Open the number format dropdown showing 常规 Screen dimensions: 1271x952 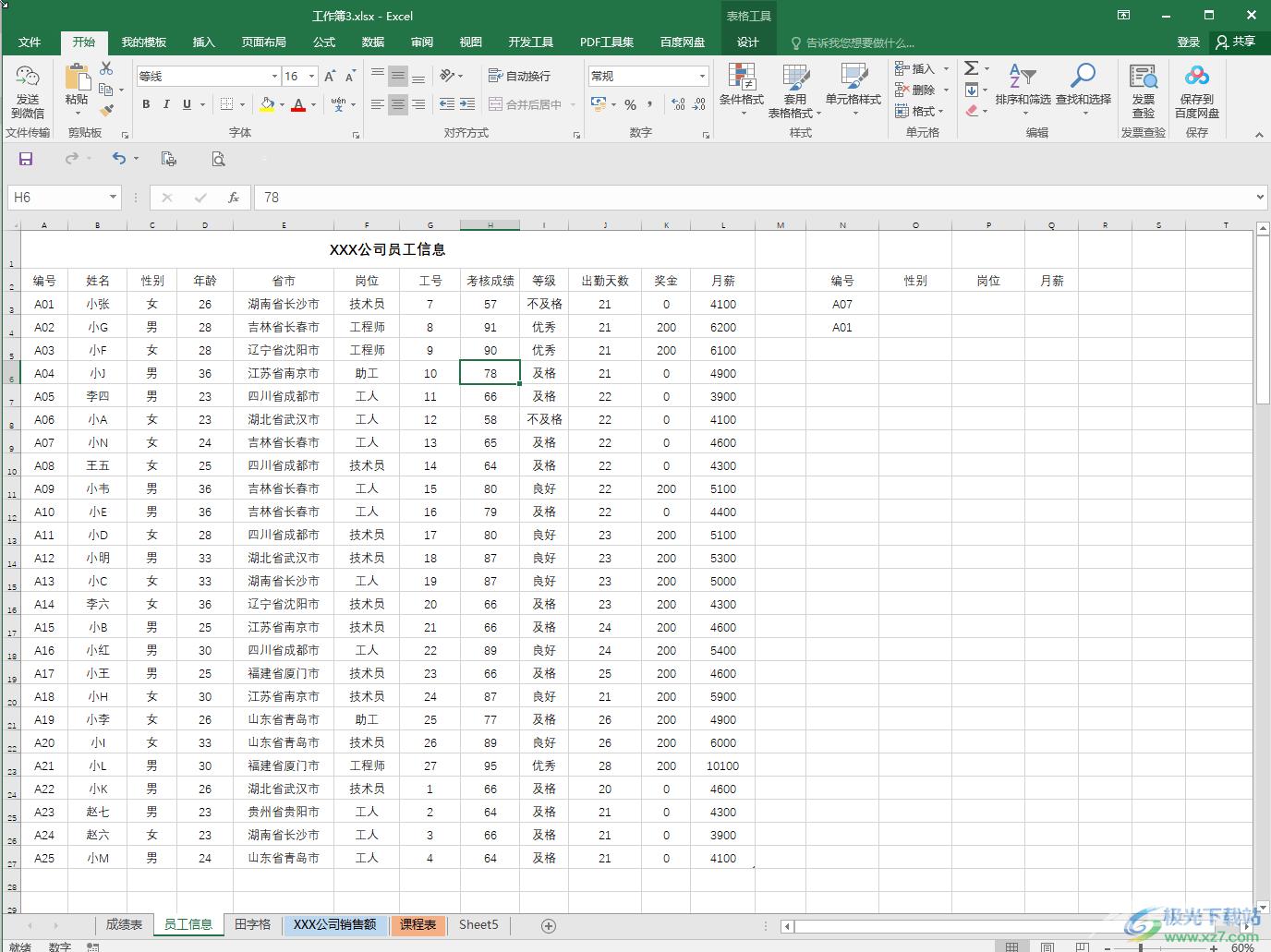(702, 76)
